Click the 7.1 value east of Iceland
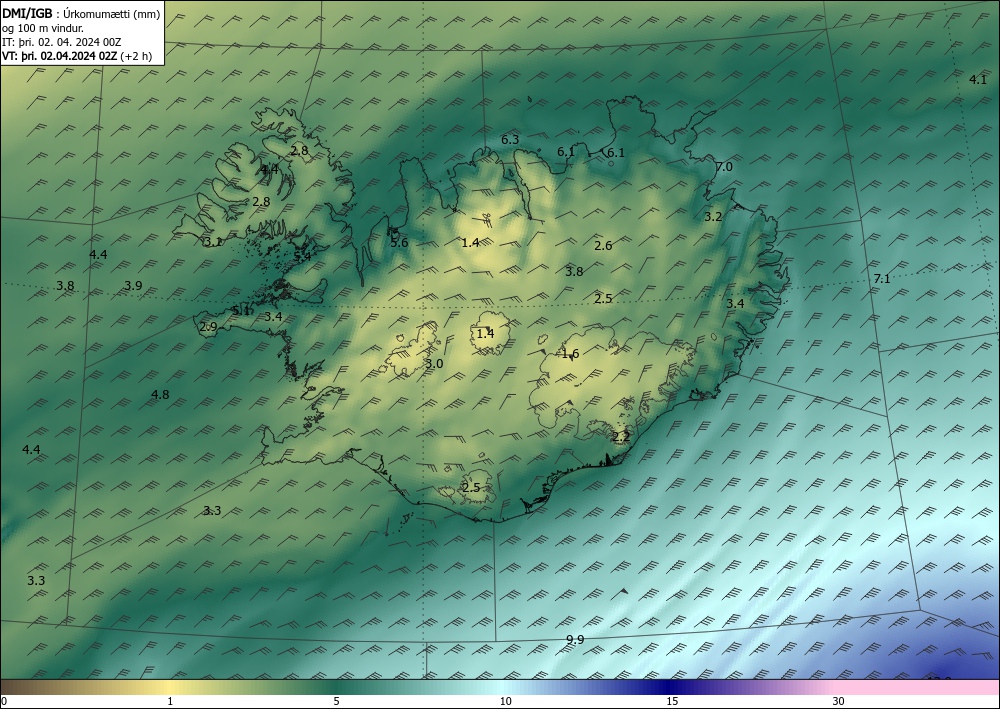Image resolution: width=1000 pixels, height=709 pixels. click(x=882, y=279)
